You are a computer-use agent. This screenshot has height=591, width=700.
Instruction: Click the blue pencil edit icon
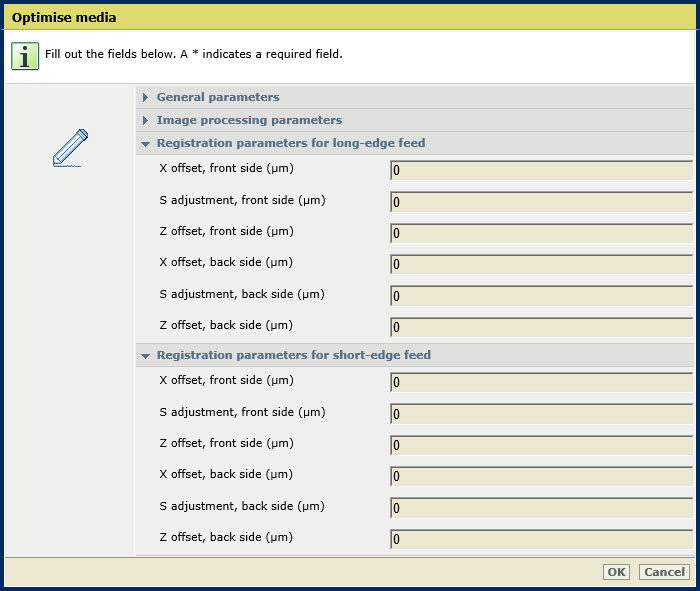(x=71, y=148)
